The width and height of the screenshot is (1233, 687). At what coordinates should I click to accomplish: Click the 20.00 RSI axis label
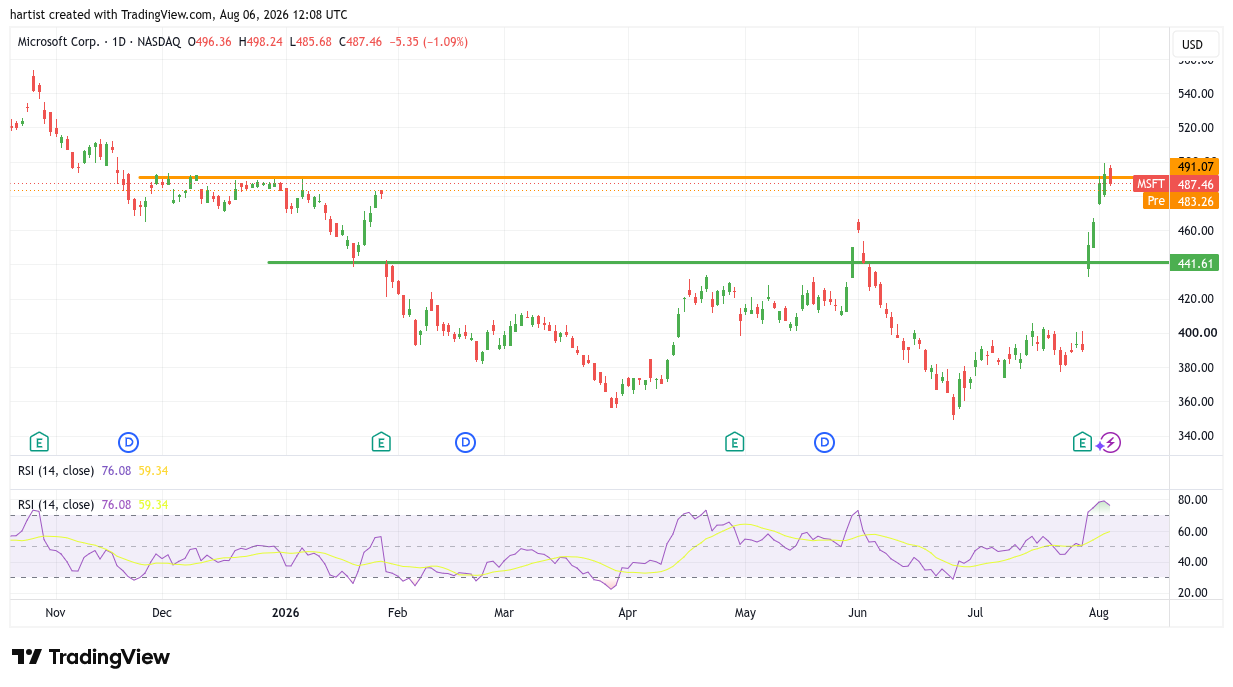(x=1193, y=593)
